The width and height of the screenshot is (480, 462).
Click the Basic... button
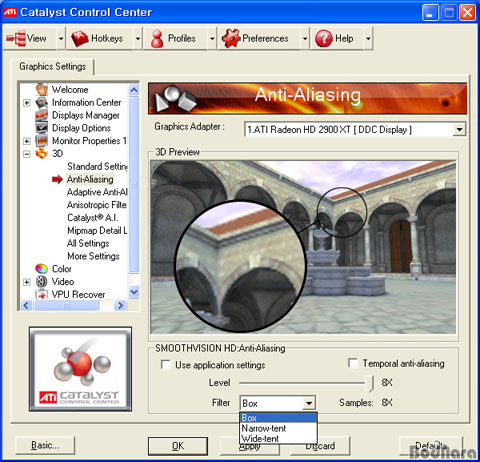(45, 445)
